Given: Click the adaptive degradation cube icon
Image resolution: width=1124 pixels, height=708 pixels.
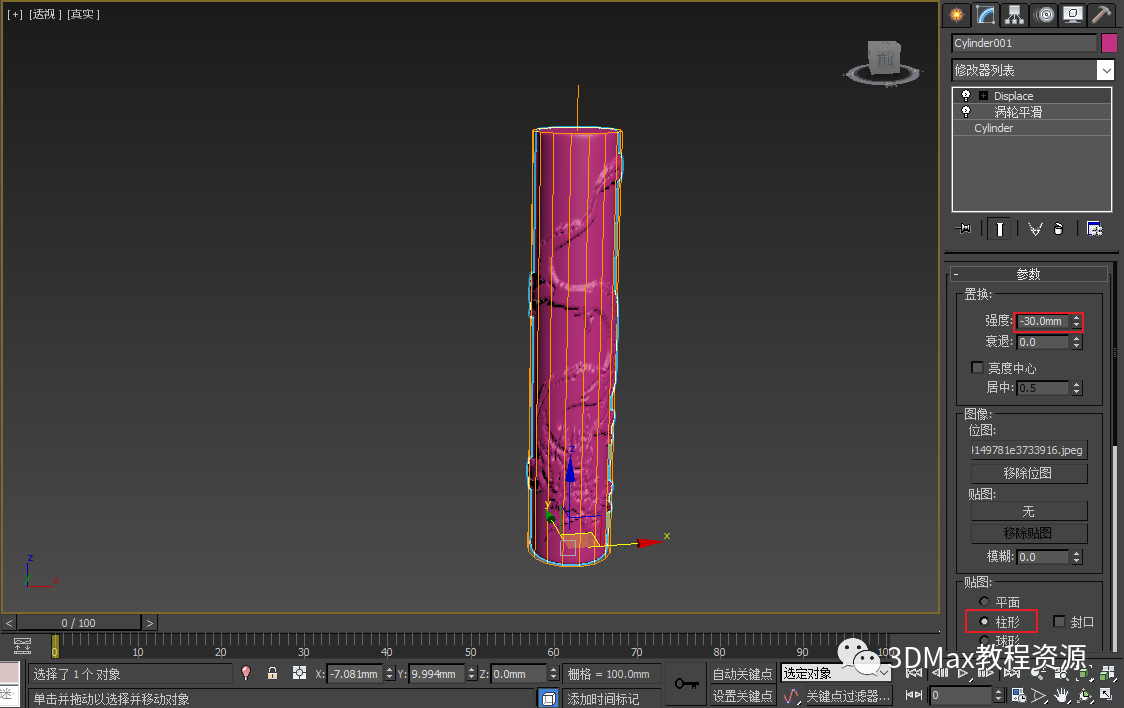Looking at the screenshot, I should (x=548, y=698).
